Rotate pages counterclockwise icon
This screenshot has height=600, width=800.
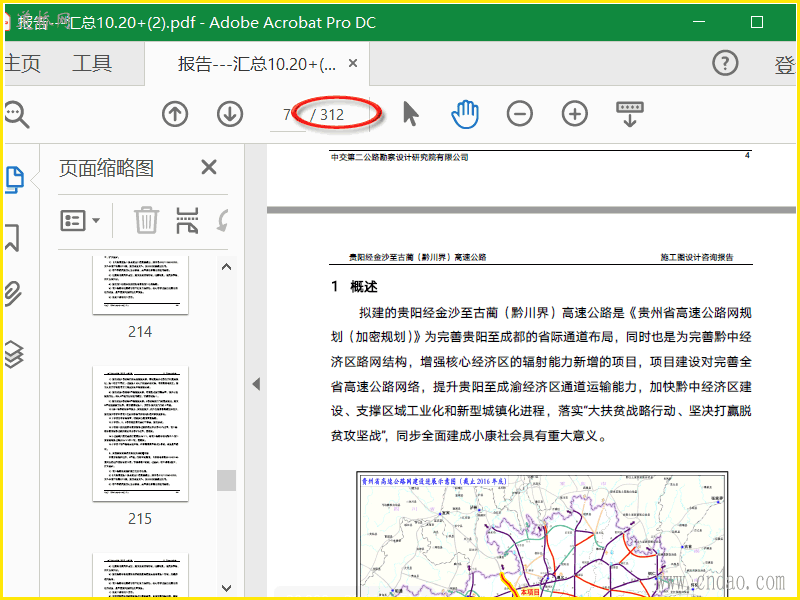click(222, 220)
